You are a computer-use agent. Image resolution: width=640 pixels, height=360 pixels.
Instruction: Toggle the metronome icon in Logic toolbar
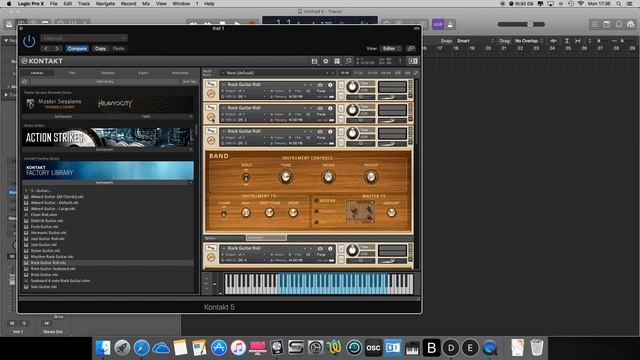tap(450, 24)
